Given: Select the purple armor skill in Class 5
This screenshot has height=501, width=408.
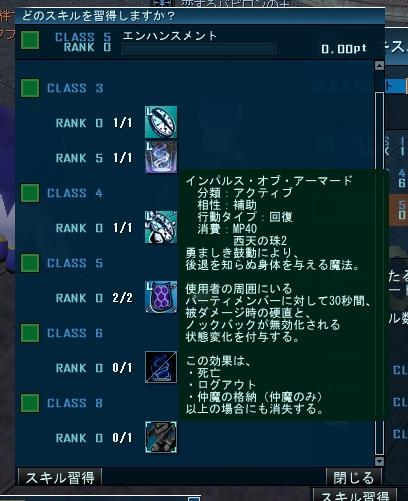Looking at the screenshot, I should (161, 297).
